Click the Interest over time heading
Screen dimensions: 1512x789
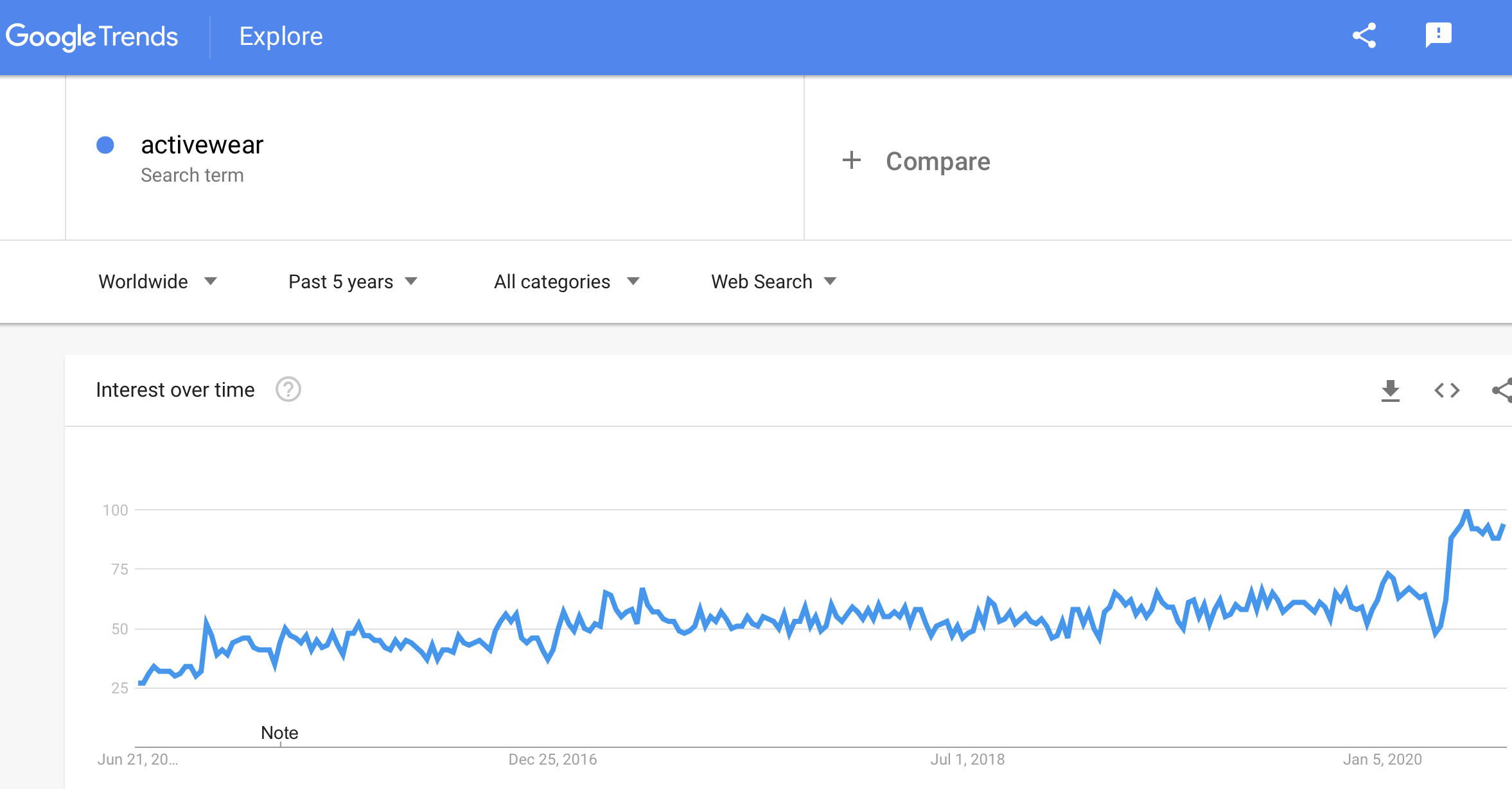click(x=175, y=390)
